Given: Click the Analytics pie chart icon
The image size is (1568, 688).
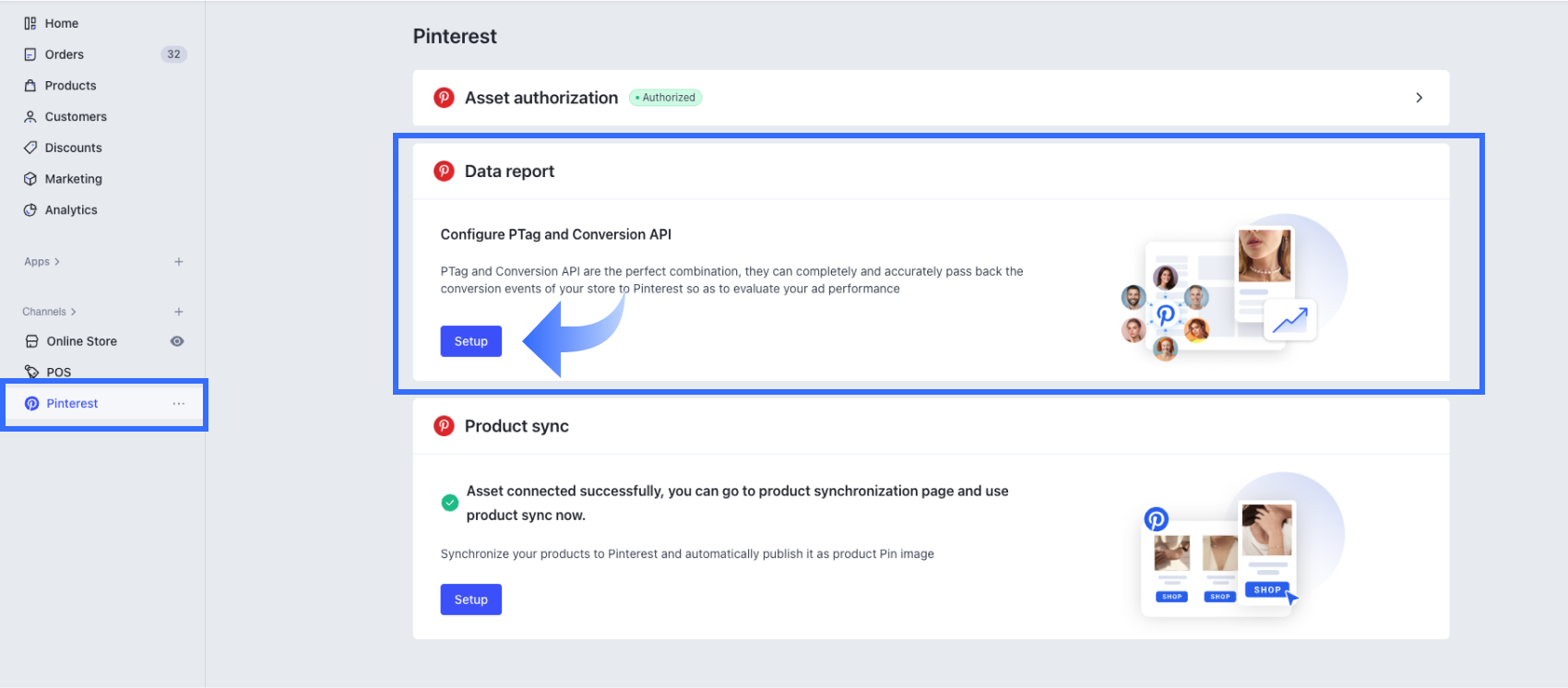Looking at the screenshot, I should (x=30, y=210).
